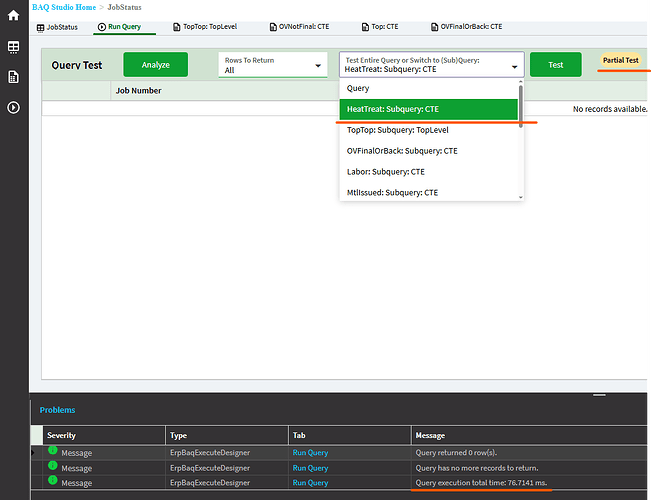The image size is (651, 500).
Task: Select the OVNotFinal: CTE tab
Action: point(301,27)
